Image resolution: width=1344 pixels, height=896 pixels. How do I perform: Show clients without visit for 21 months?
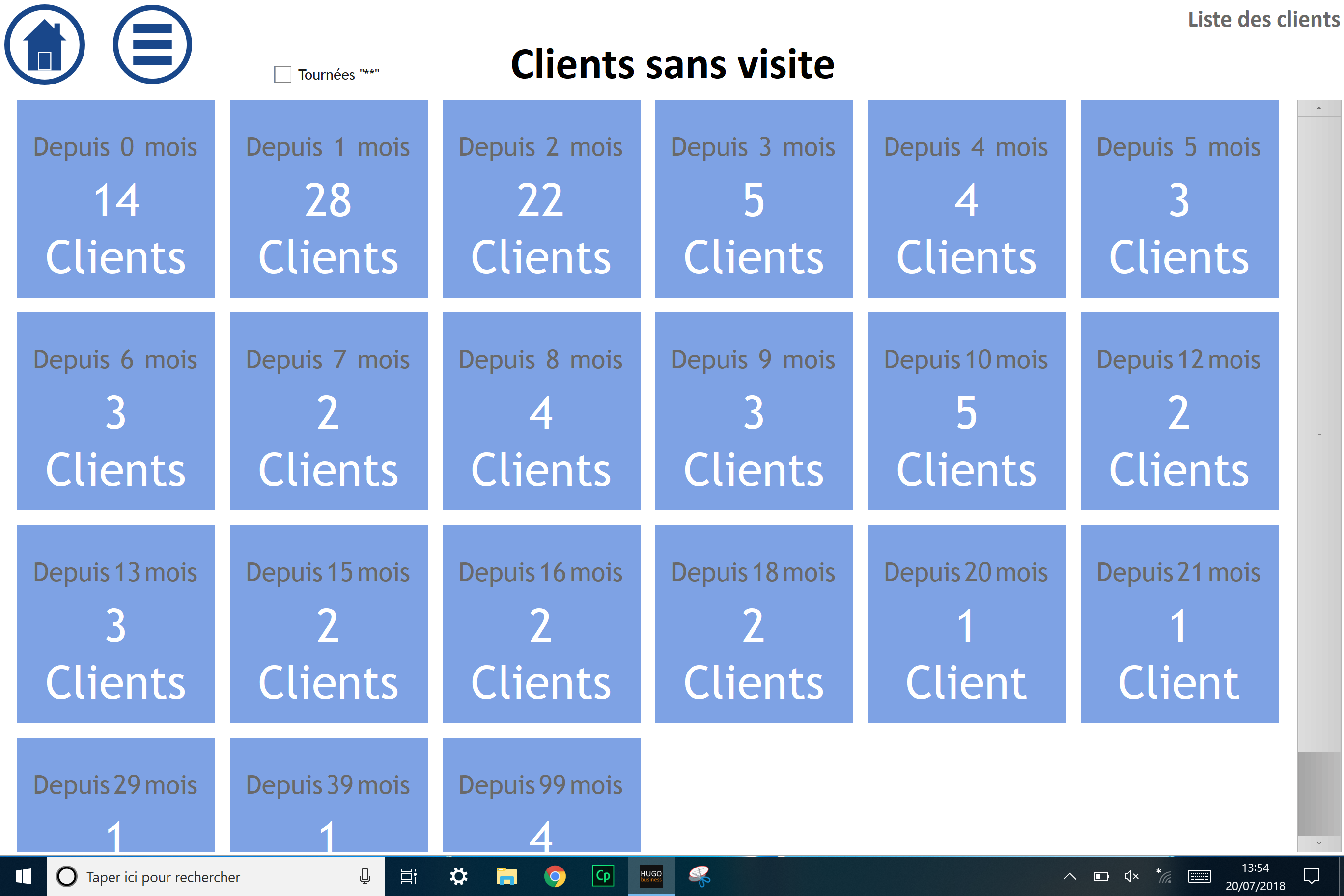[1179, 624]
